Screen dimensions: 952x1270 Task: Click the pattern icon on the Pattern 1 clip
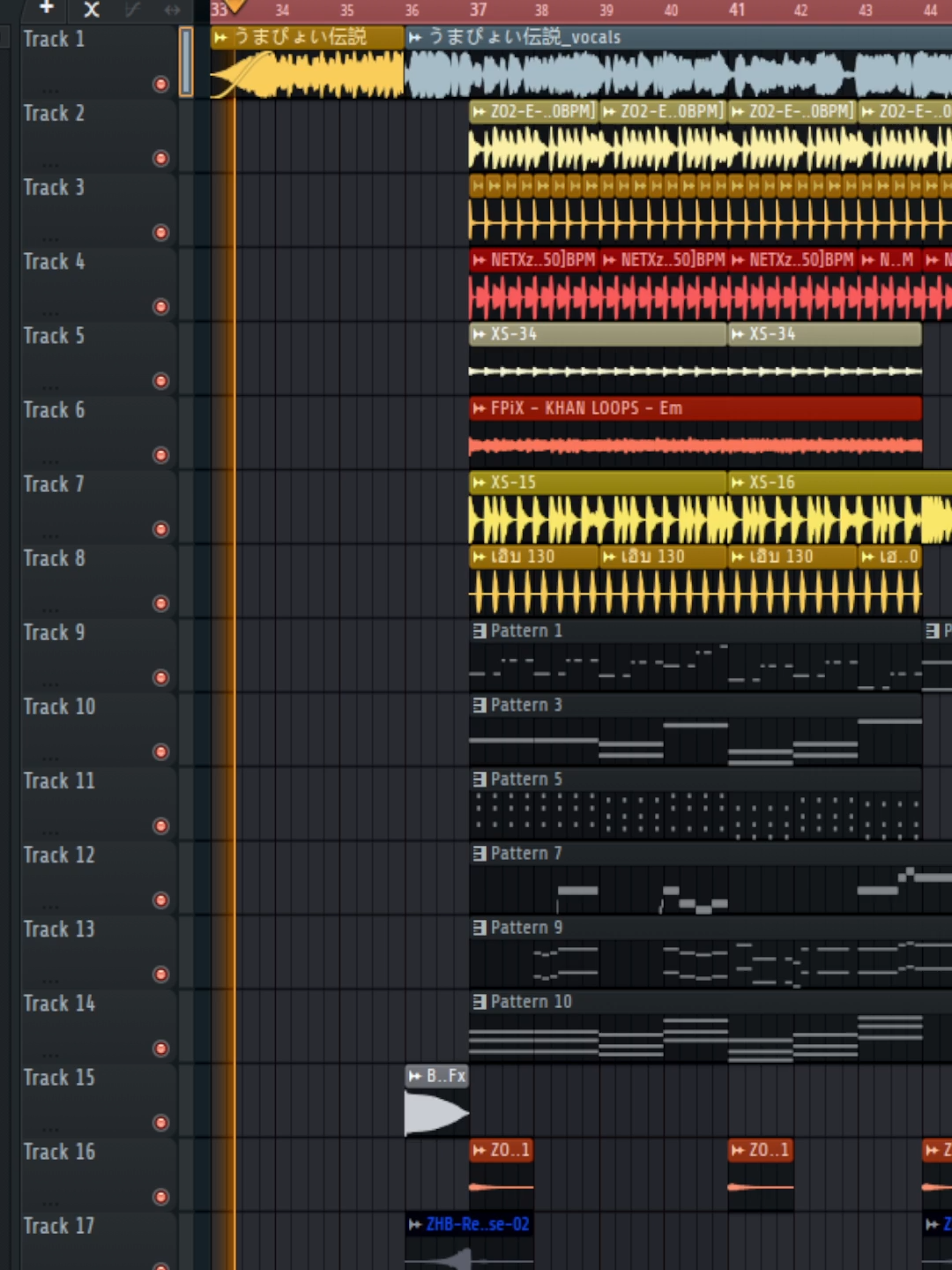[479, 631]
